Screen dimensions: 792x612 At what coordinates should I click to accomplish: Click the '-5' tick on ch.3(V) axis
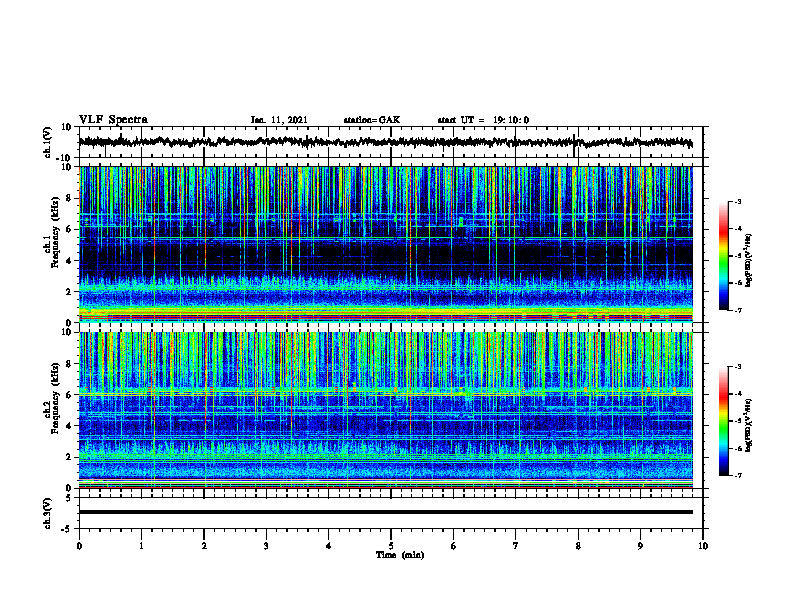point(66,529)
